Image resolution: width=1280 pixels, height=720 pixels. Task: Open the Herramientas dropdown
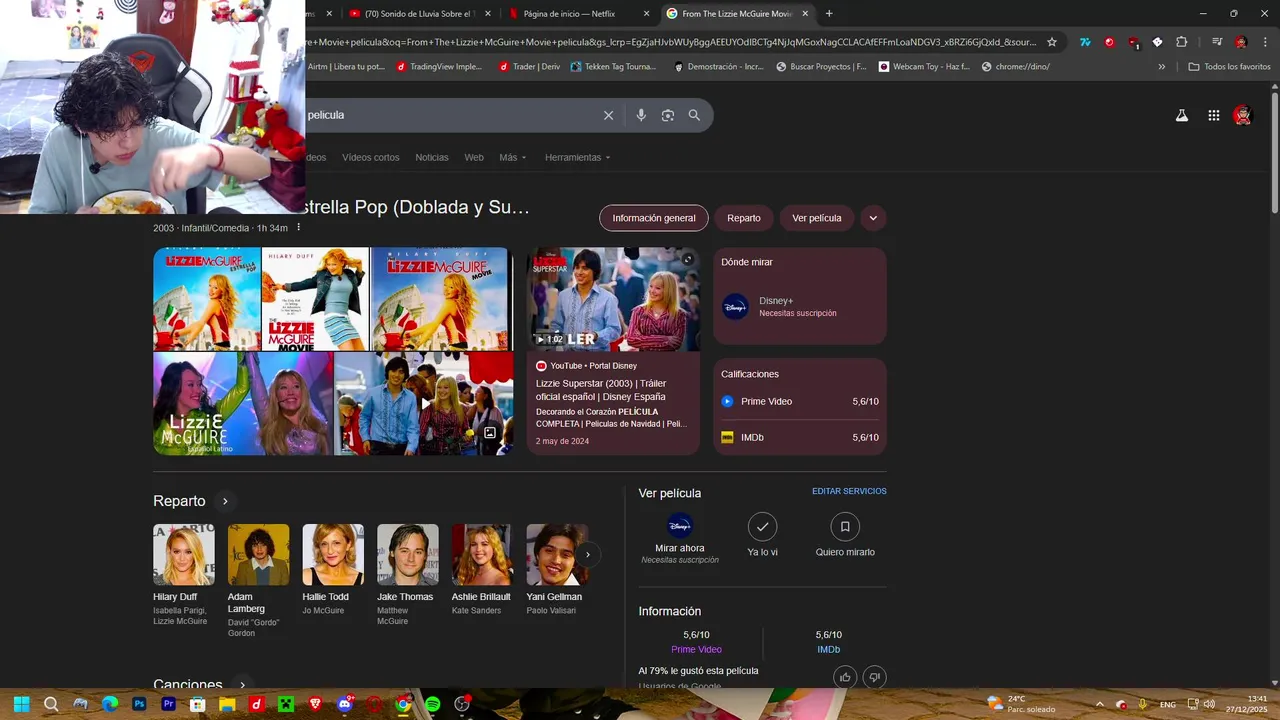(577, 157)
